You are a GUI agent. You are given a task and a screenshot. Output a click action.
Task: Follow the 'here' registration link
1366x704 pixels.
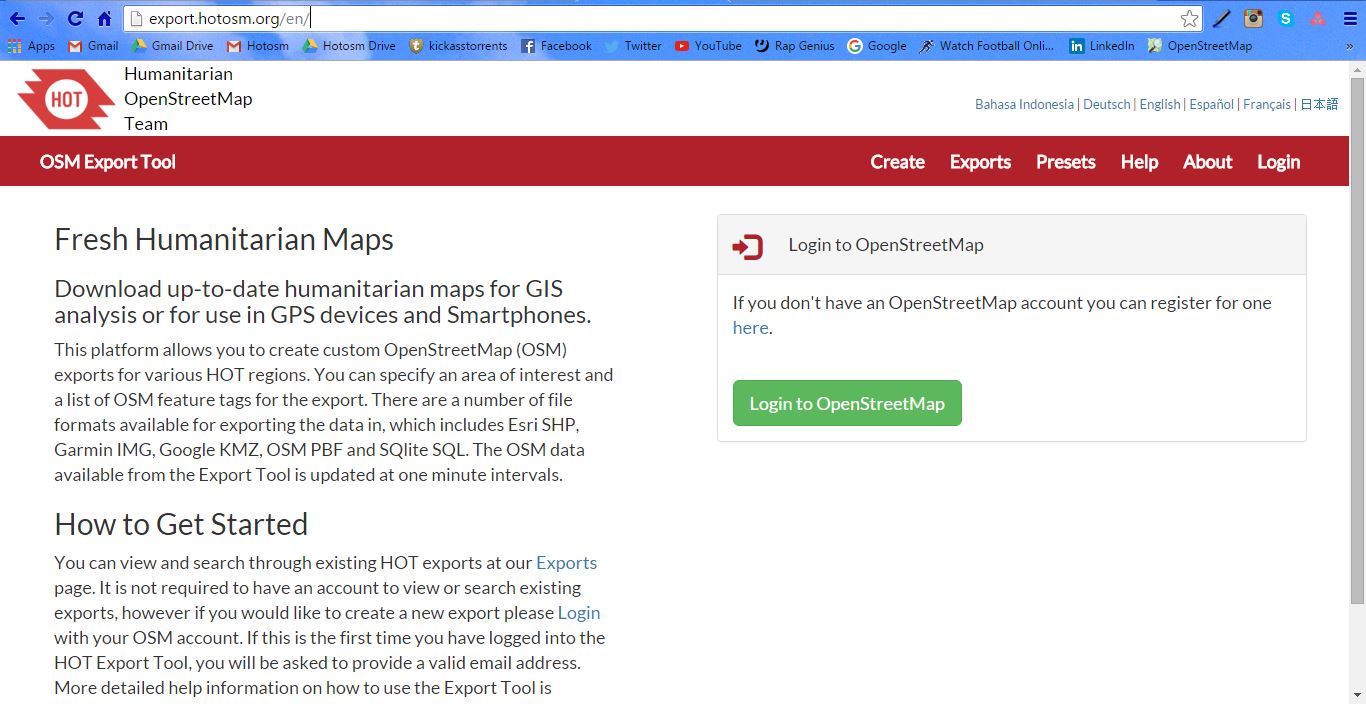click(x=750, y=328)
